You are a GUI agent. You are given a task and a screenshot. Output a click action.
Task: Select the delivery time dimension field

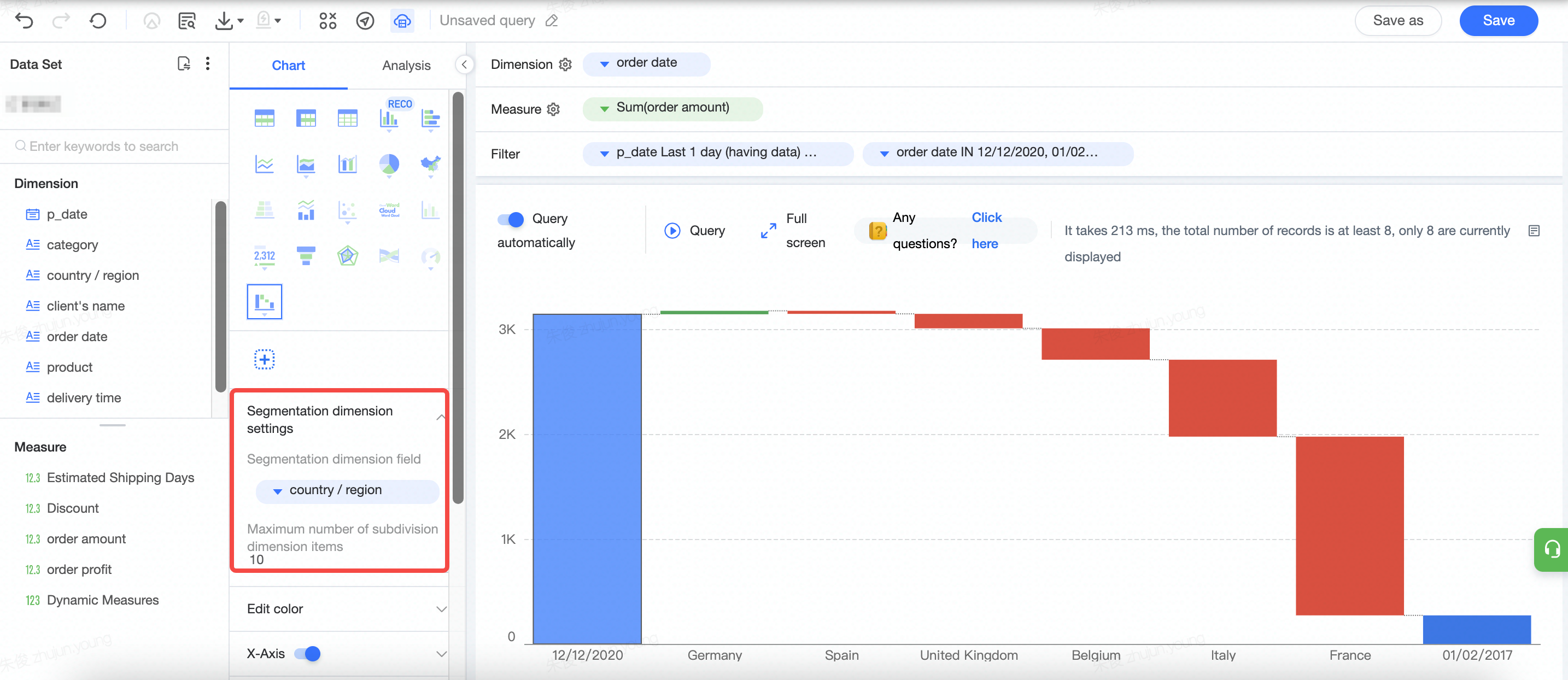(x=84, y=398)
